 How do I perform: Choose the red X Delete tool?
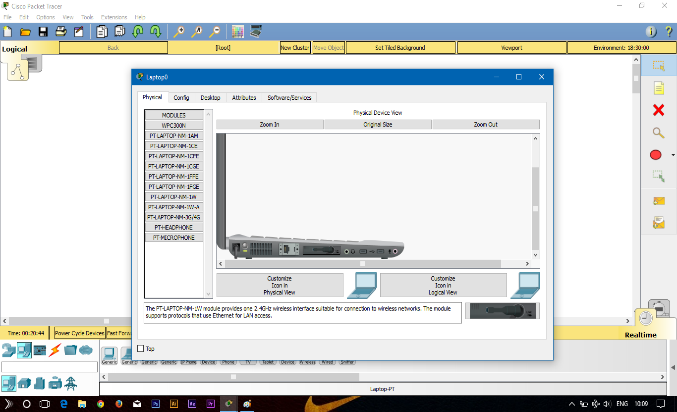coord(658,110)
